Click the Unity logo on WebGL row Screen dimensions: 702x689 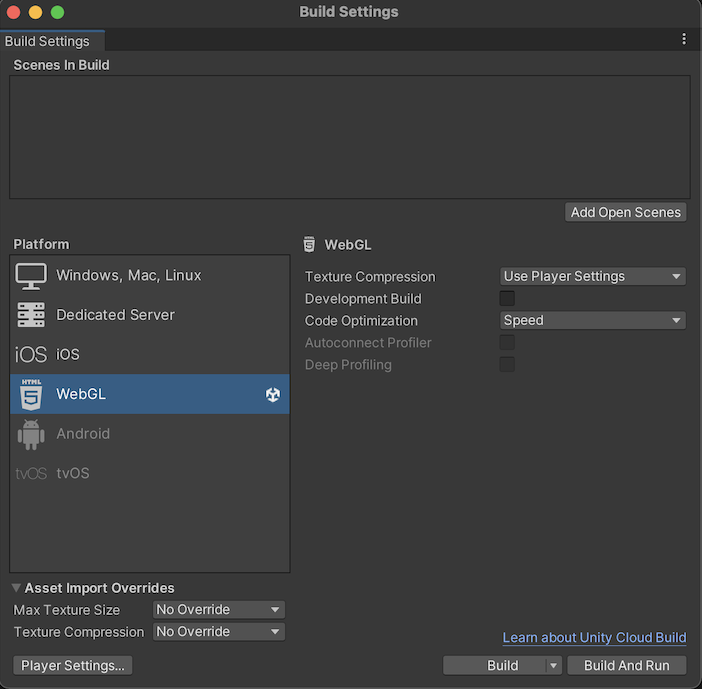273,395
